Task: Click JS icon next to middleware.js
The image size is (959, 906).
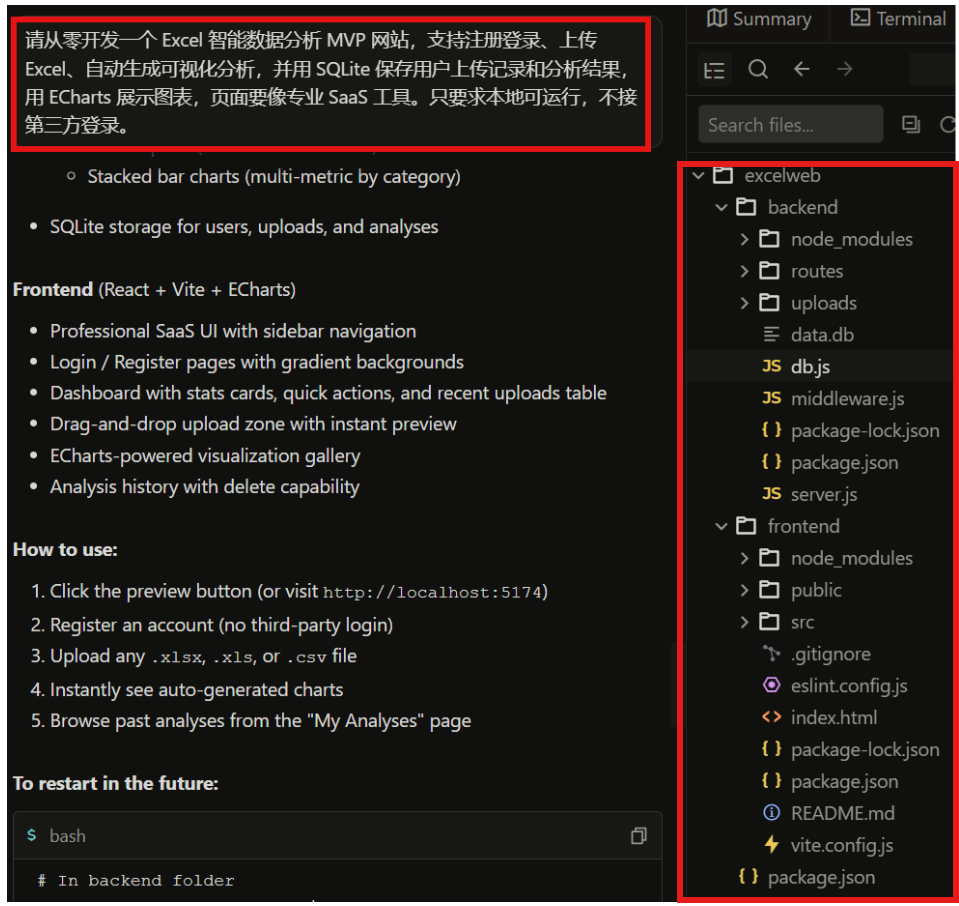Action: click(x=771, y=398)
